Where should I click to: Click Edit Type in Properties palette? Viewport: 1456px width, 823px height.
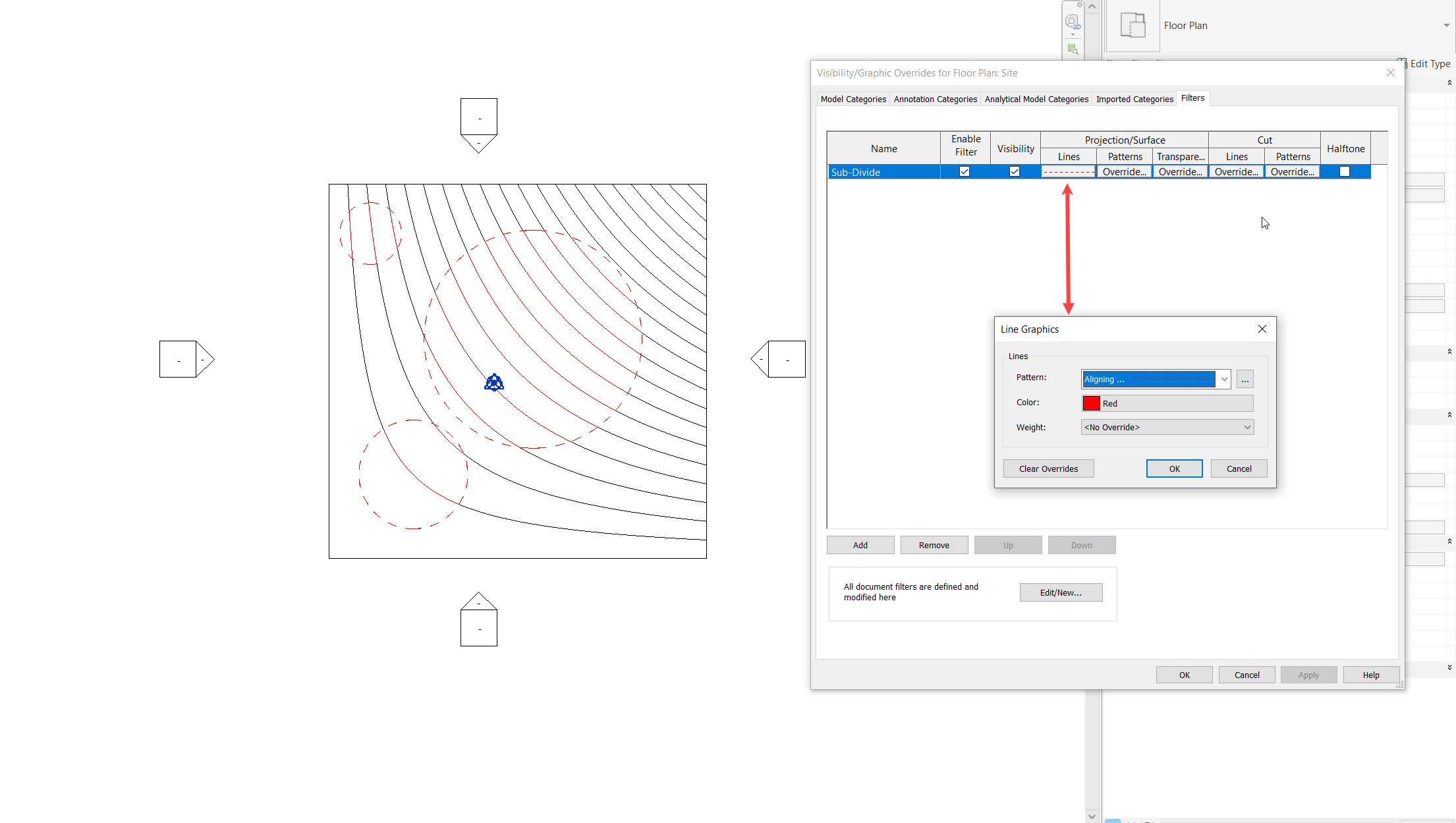[x=1424, y=63]
